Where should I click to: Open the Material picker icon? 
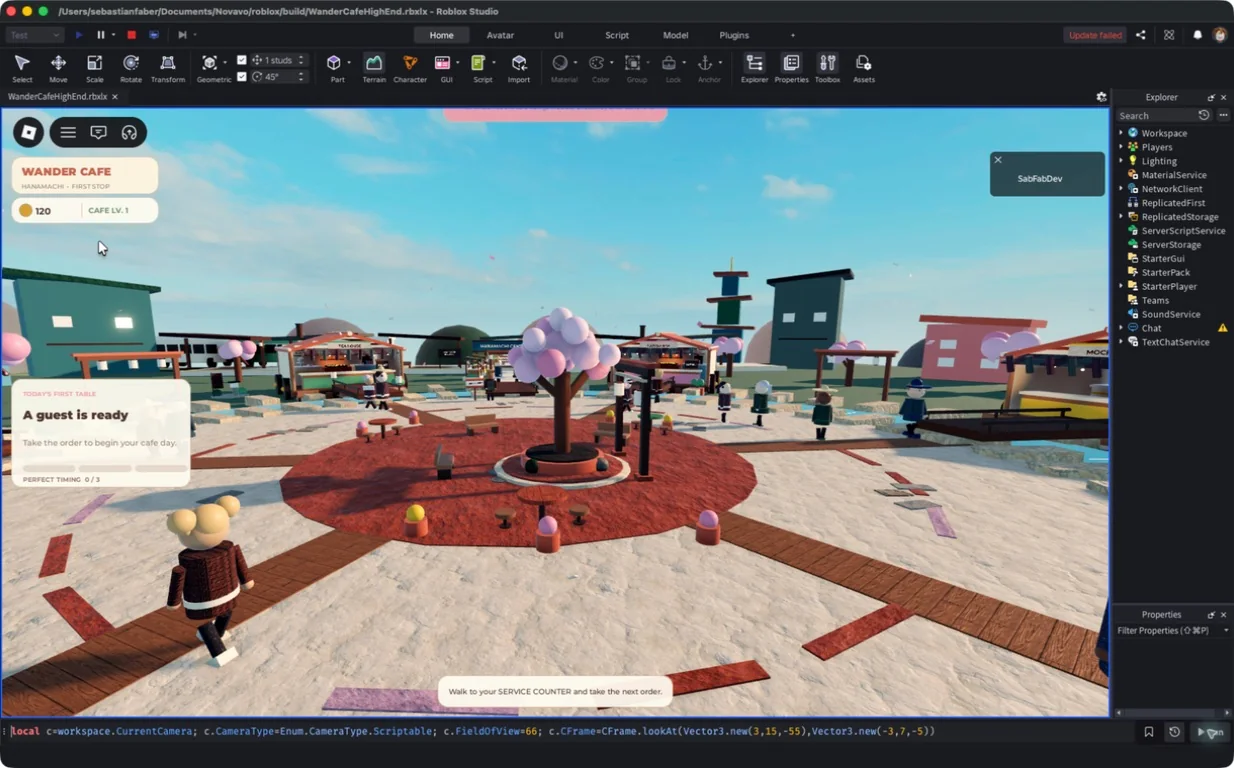[x=560, y=63]
